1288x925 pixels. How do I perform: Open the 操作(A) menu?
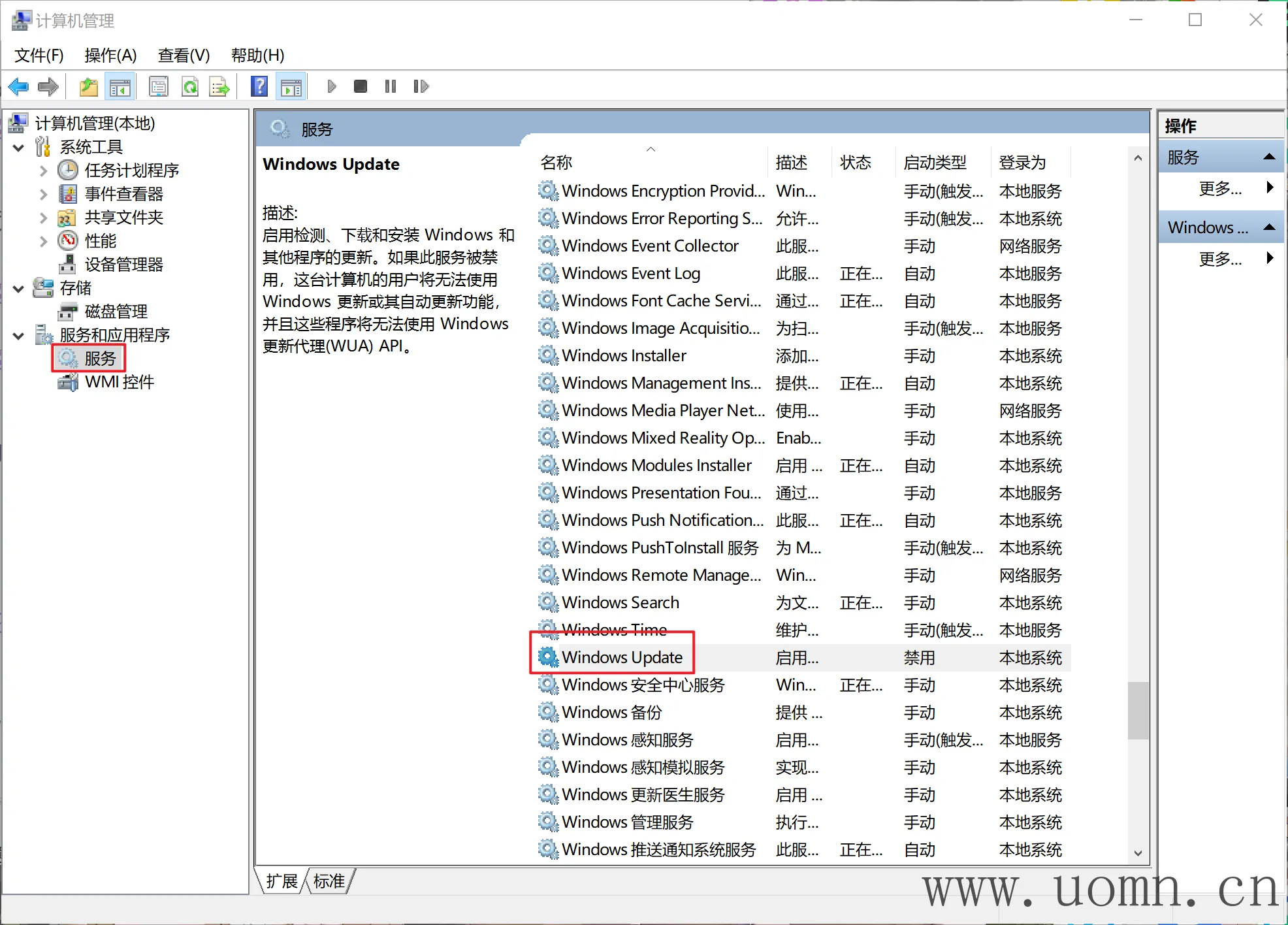click(x=110, y=56)
